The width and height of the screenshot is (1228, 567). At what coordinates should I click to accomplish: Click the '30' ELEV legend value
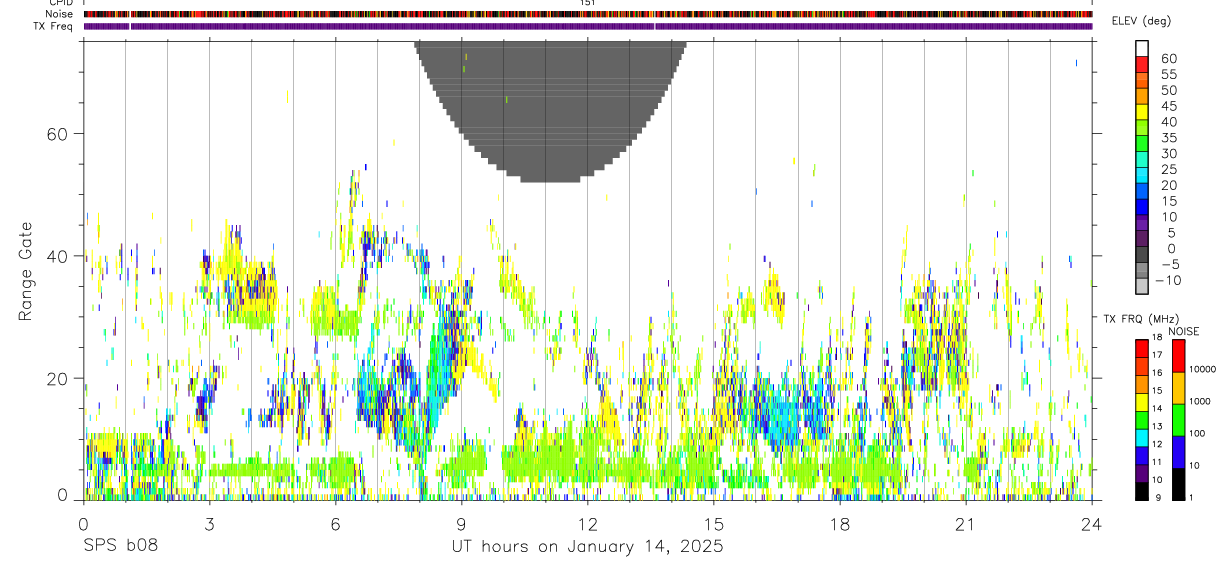coord(1168,154)
